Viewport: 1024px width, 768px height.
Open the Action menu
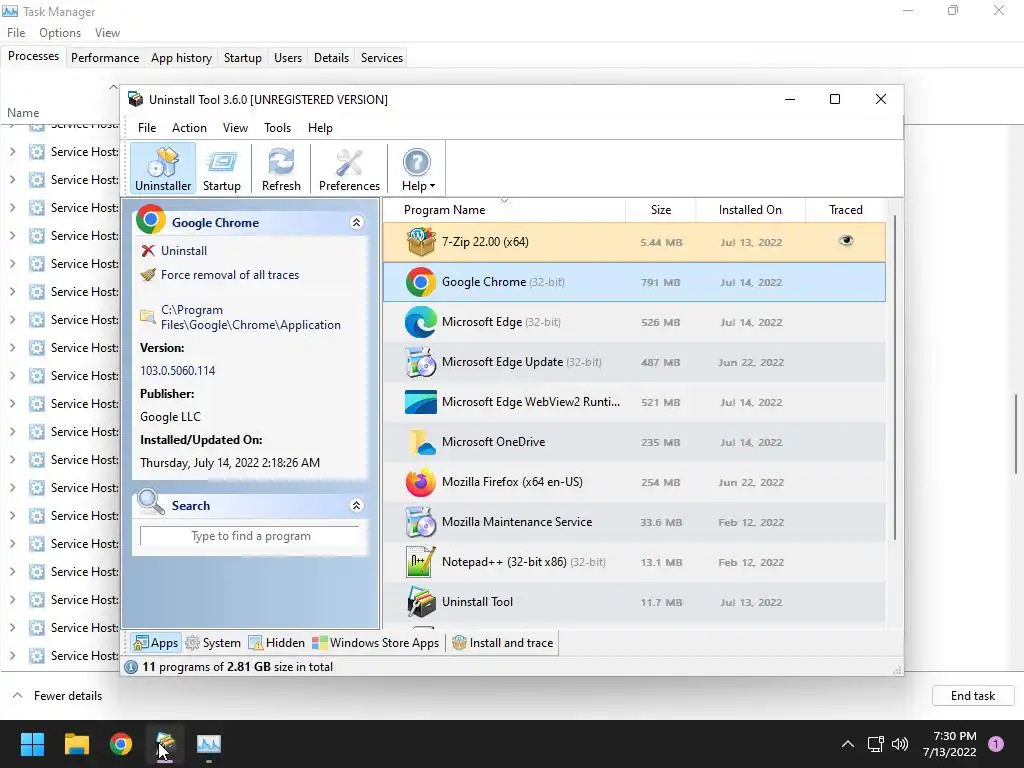click(189, 128)
